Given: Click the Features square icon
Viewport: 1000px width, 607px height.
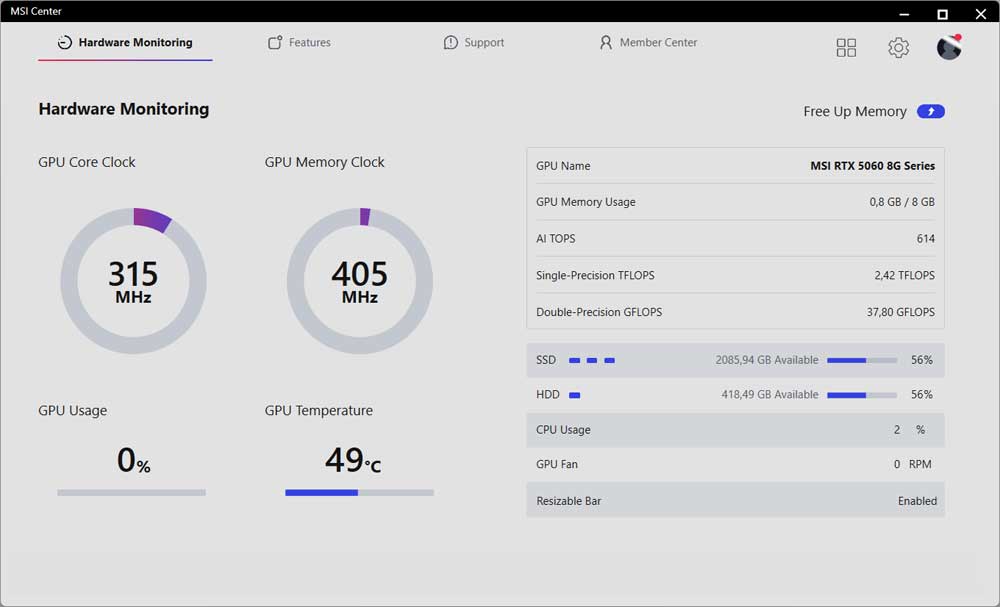Looking at the screenshot, I should tap(274, 42).
